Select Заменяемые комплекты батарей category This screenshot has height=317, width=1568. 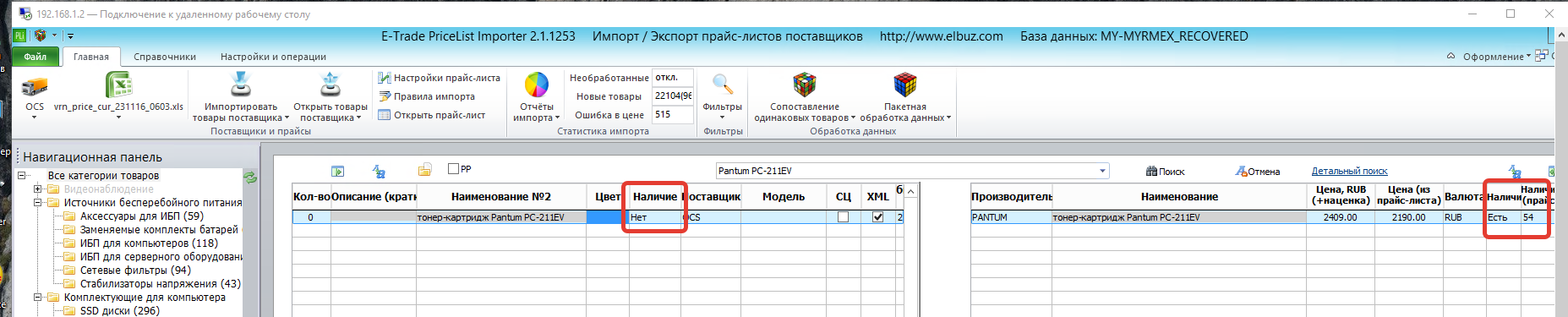tap(159, 230)
